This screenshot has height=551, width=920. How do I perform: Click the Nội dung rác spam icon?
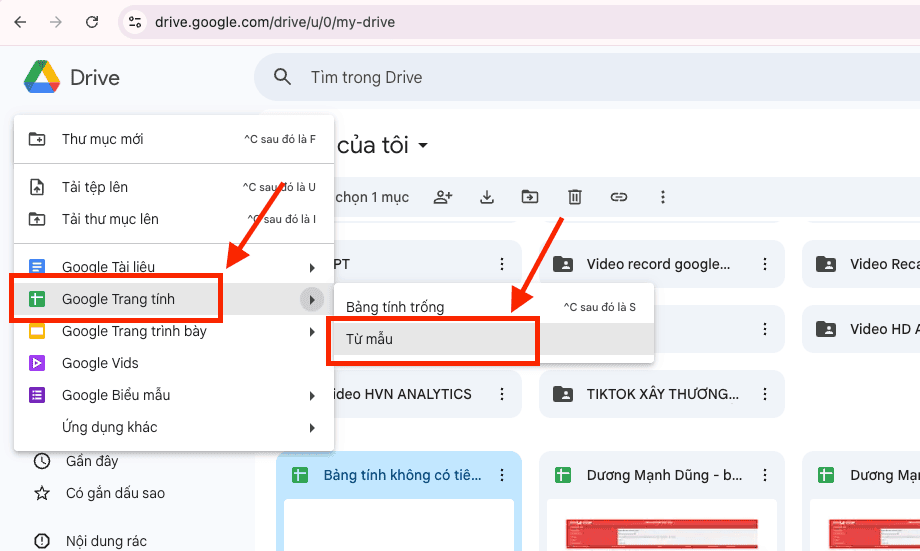tap(42, 541)
